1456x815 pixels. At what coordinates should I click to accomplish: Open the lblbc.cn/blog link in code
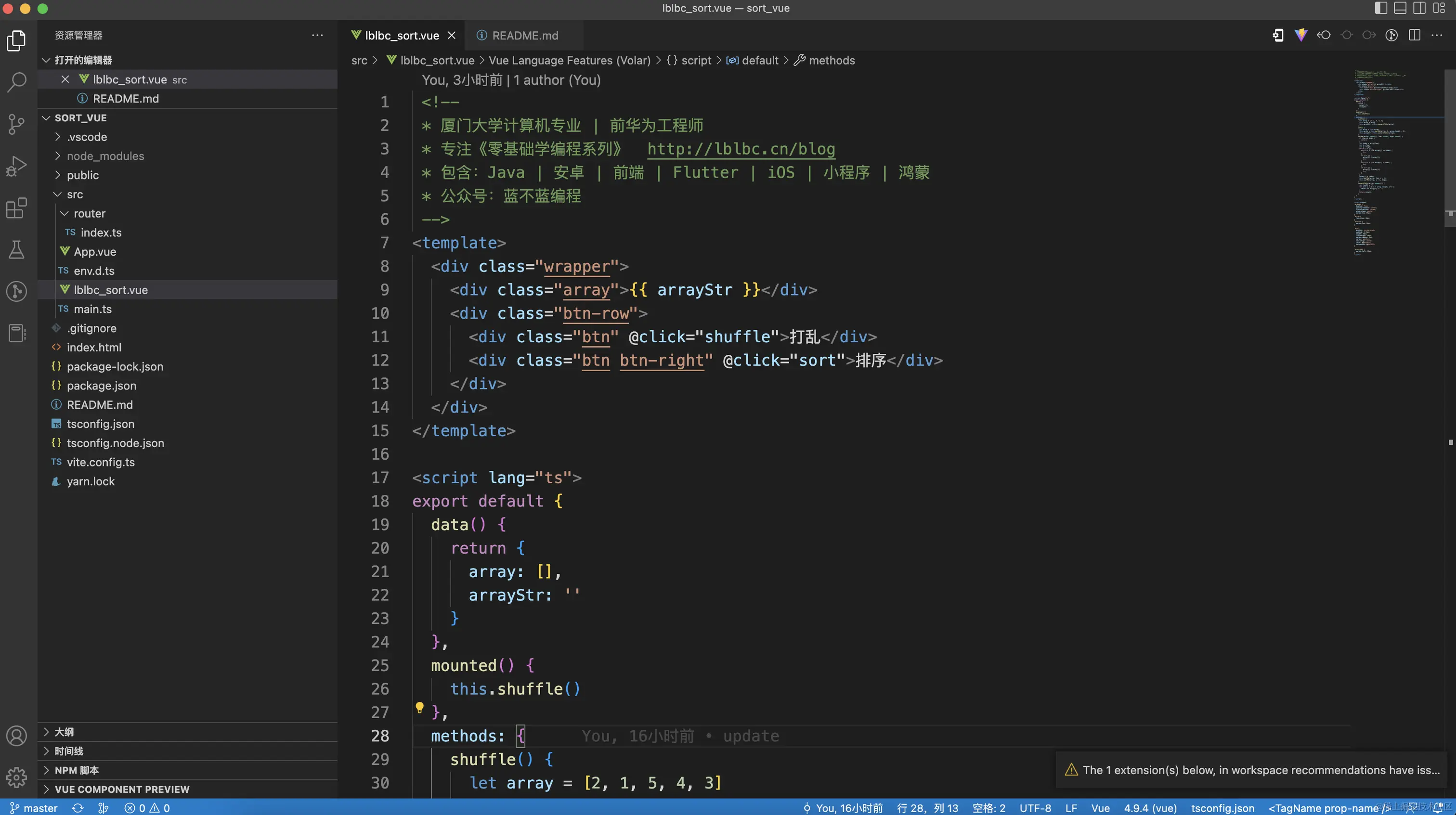[x=741, y=149]
